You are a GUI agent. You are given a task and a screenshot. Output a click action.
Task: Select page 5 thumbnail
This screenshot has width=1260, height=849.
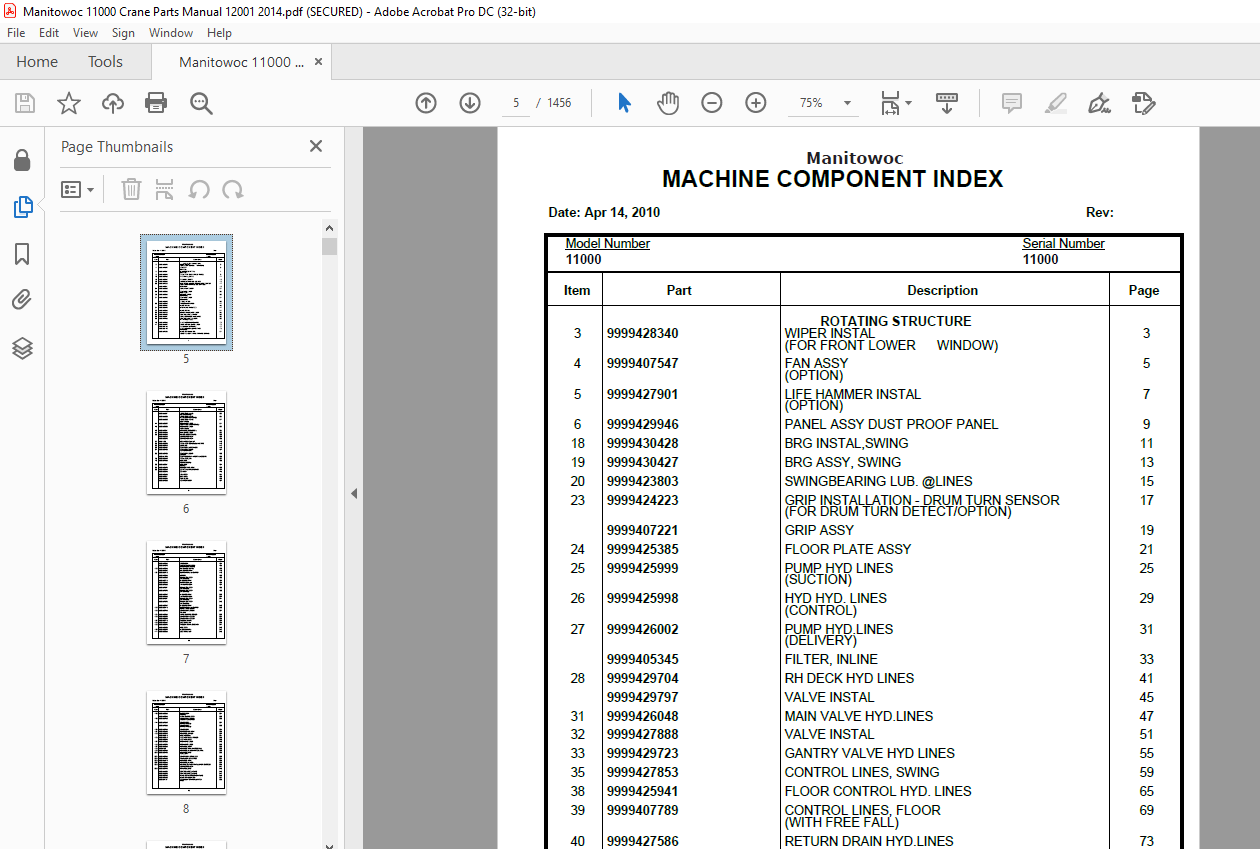(x=186, y=292)
